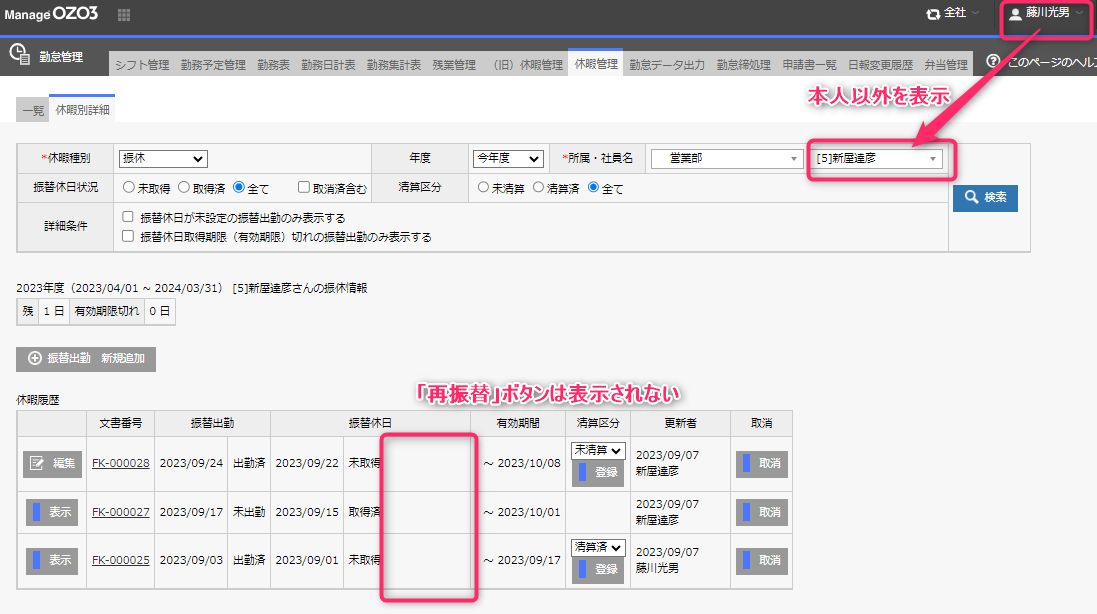Open the employee selector showing [5]新屋達彦
The width and height of the screenshot is (1097, 614).
(x=878, y=159)
